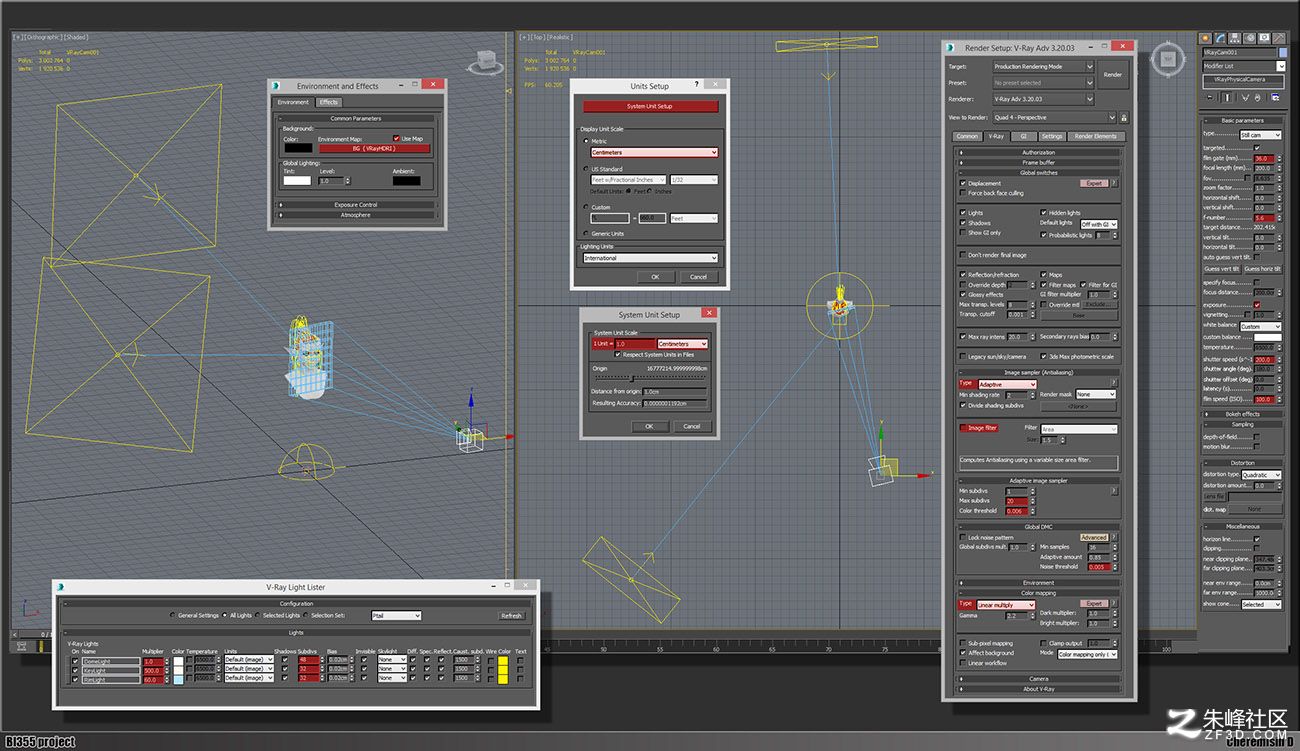
Task: Click 3ds Max logo icon in Light Lister title bar
Action: click(63, 587)
